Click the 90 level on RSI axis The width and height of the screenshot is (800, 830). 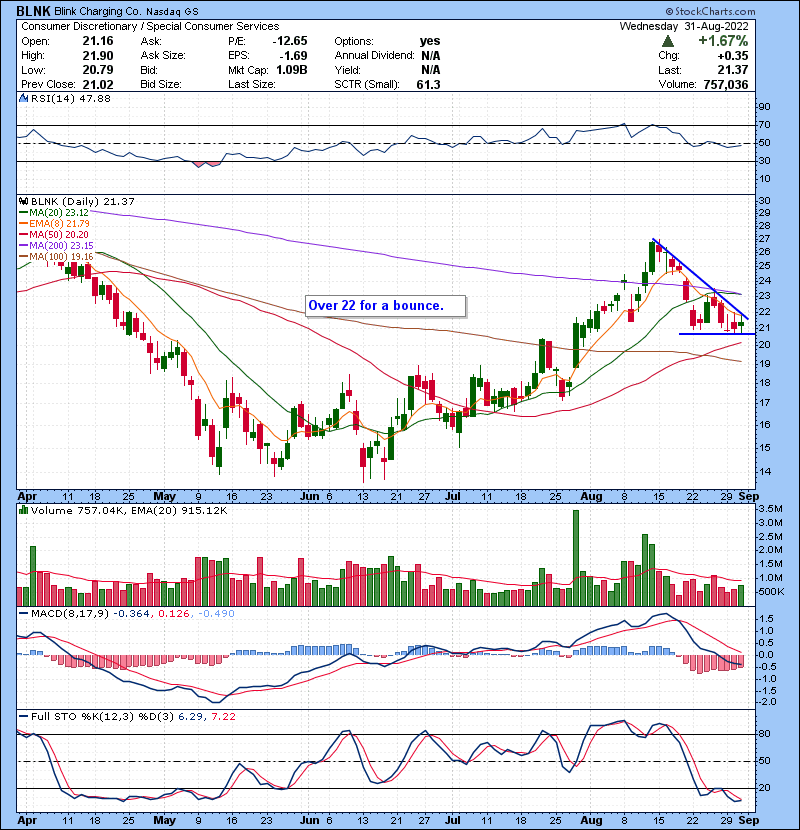tap(764, 107)
